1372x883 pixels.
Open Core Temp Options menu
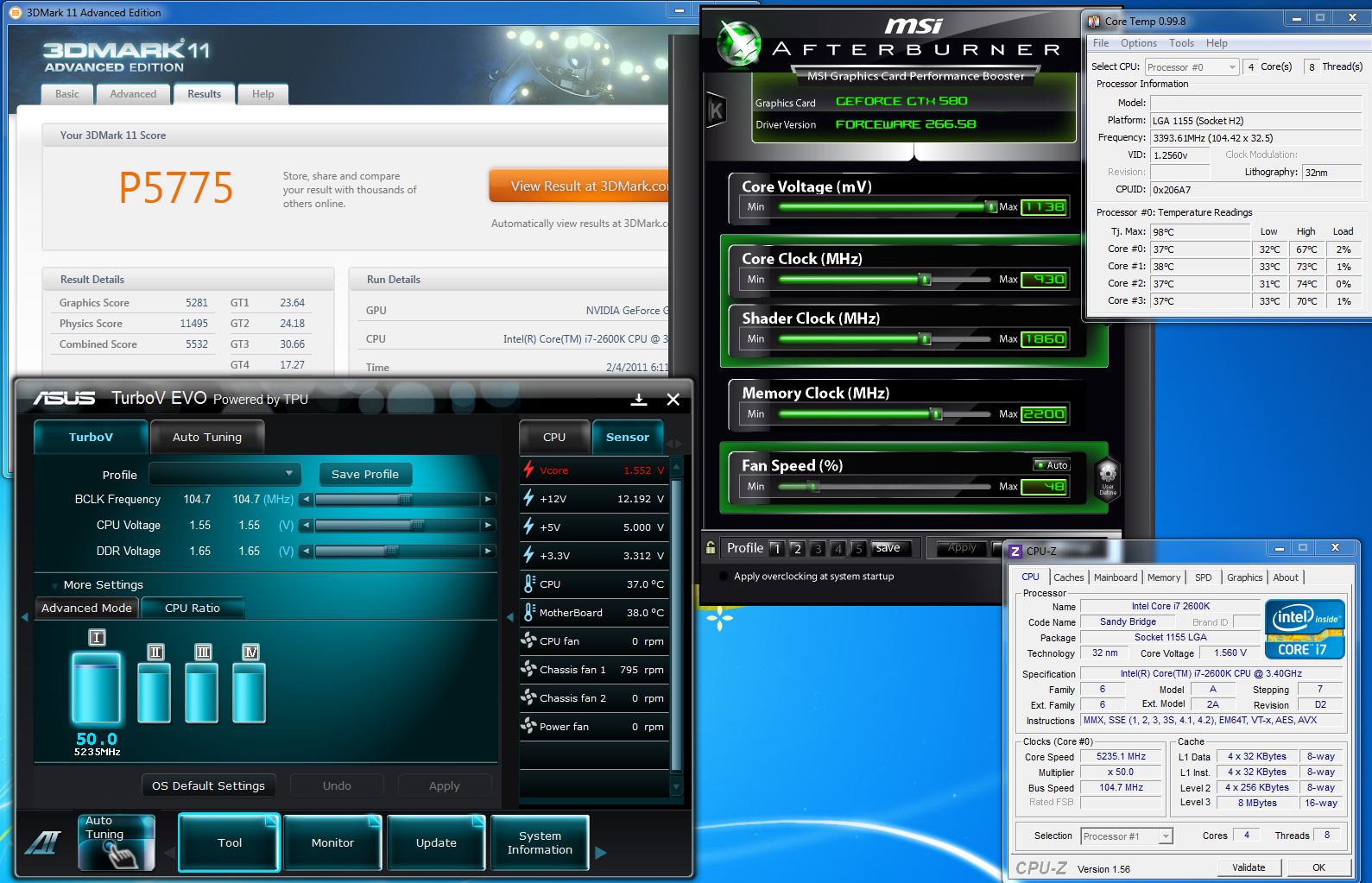pyautogui.click(x=1138, y=43)
